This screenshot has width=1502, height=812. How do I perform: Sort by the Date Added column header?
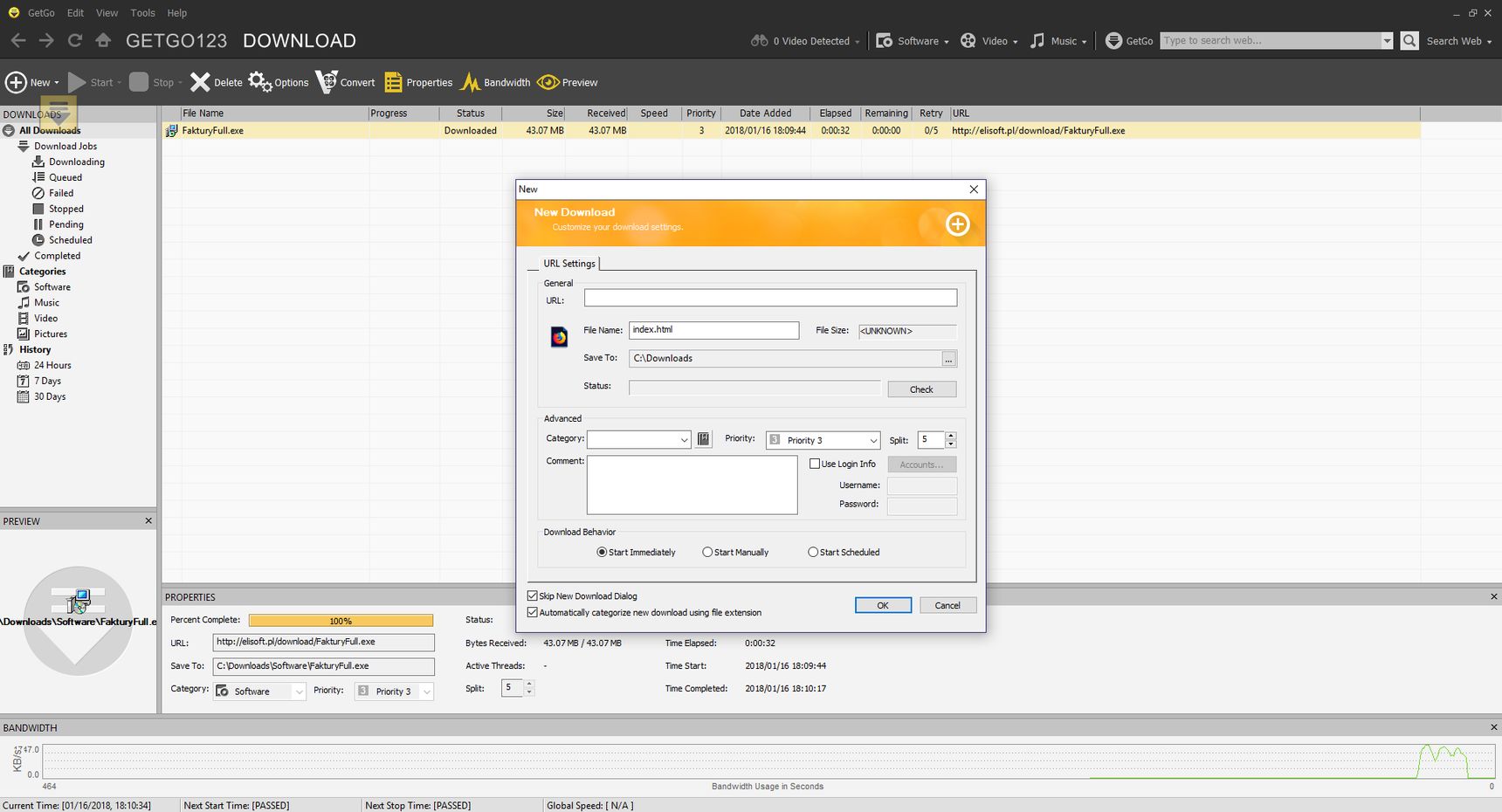click(765, 113)
